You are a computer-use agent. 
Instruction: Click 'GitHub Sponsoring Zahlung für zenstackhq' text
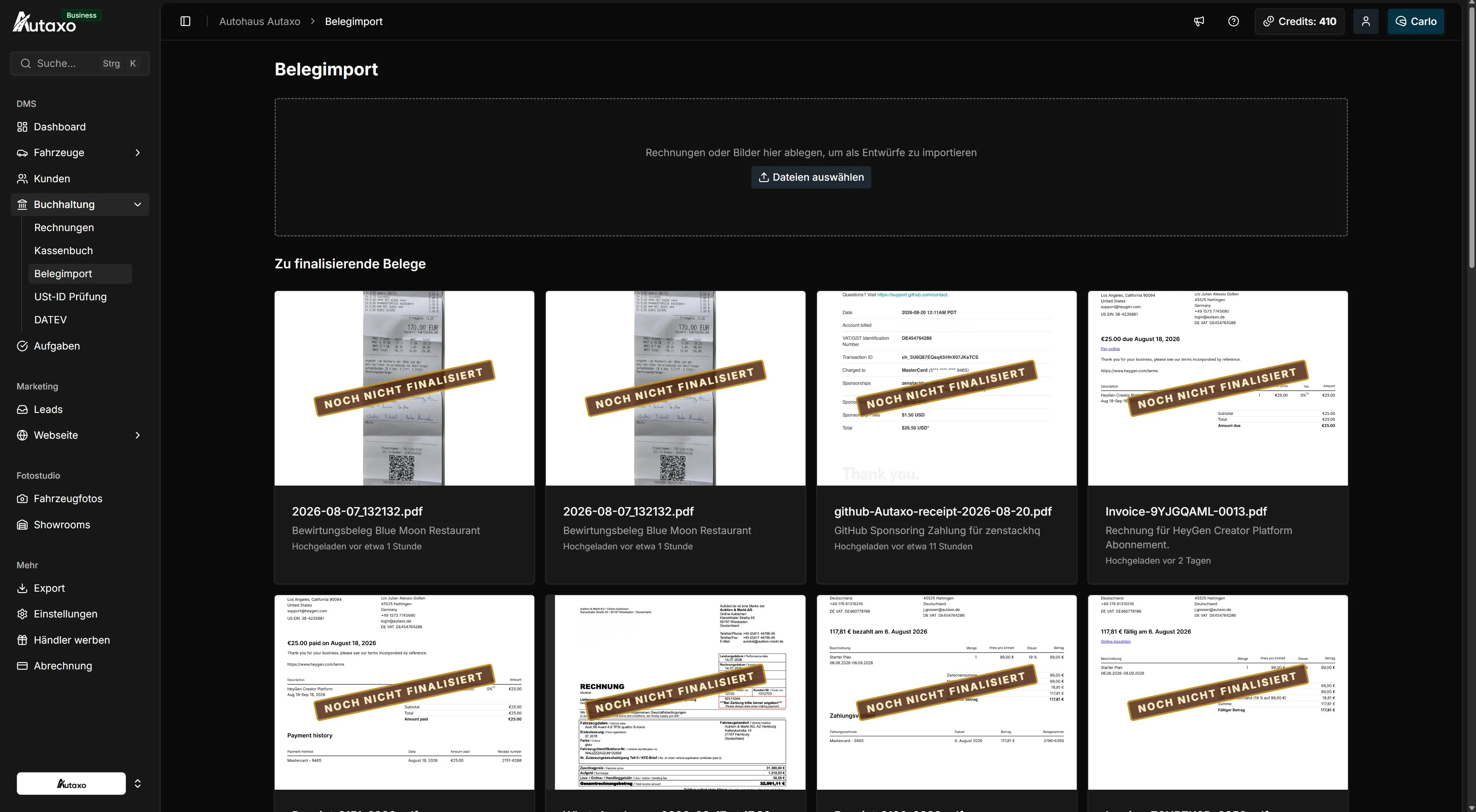click(x=937, y=531)
